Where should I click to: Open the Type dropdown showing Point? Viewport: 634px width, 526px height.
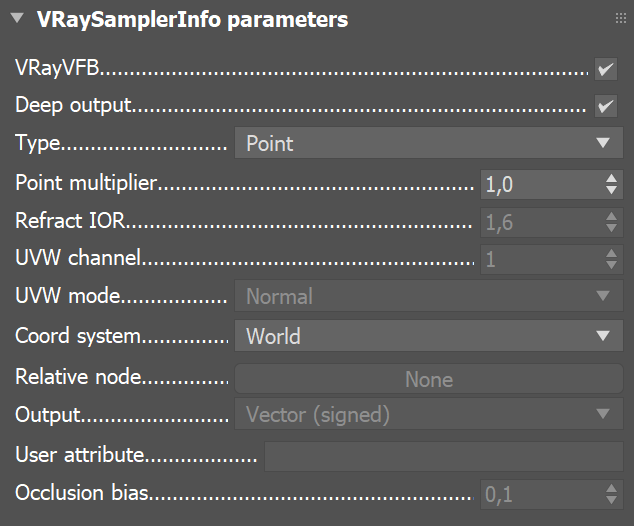[429, 143]
